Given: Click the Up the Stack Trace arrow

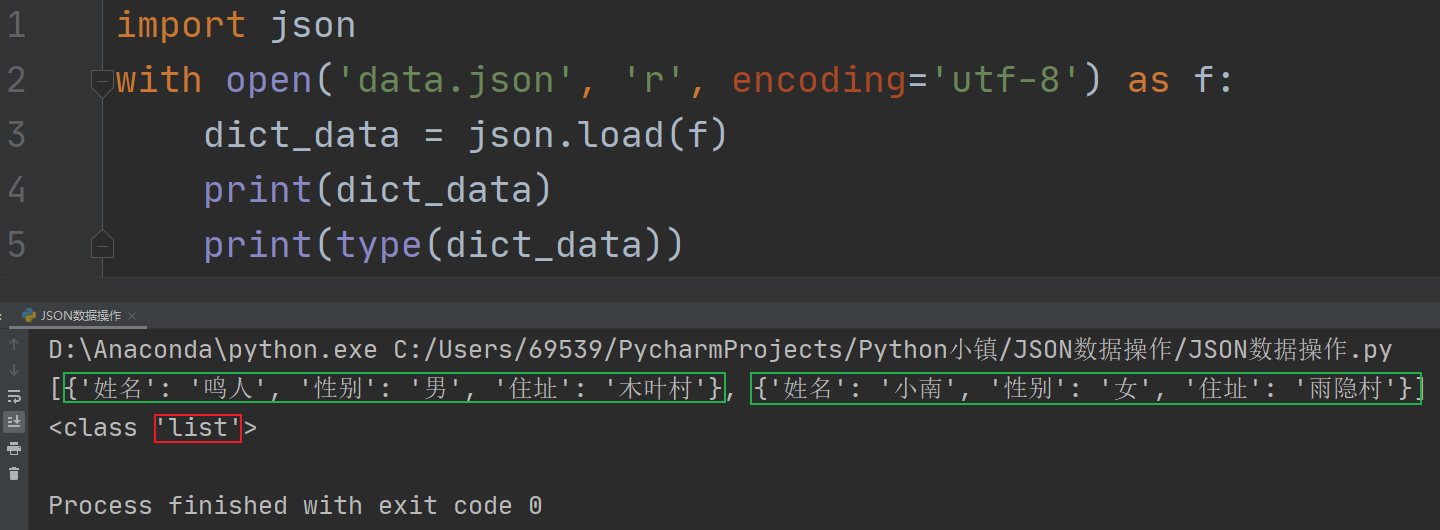Looking at the screenshot, I should pos(14,345).
